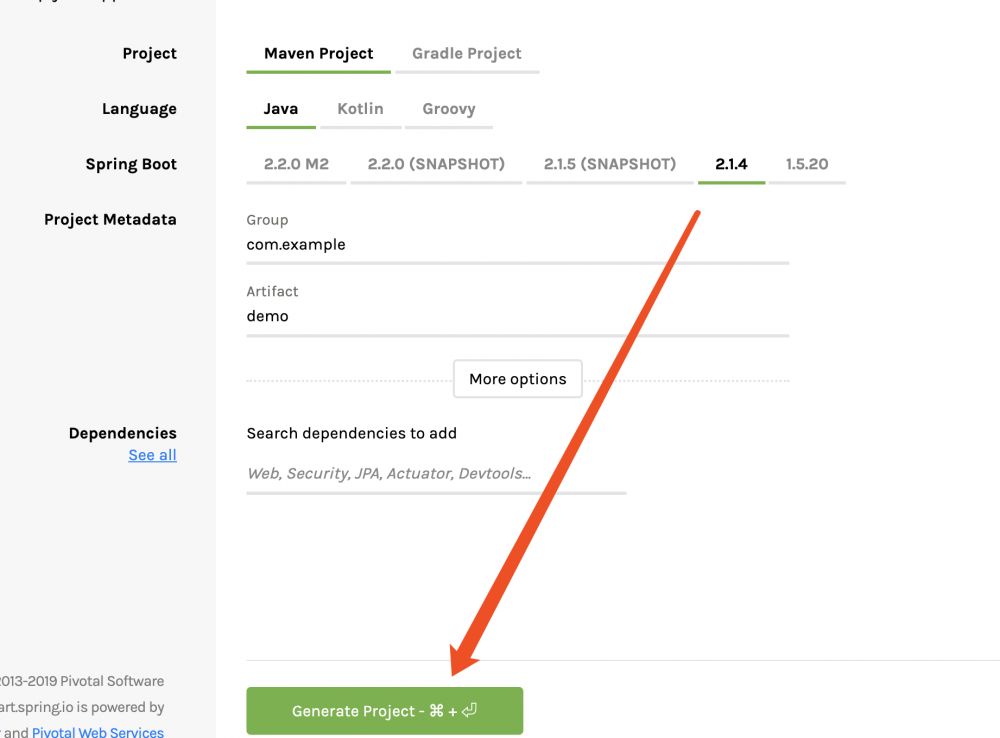
Task: Choose Spring Boot 2.2.0 (SNAPSHOT)
Action: click(436, 164)
